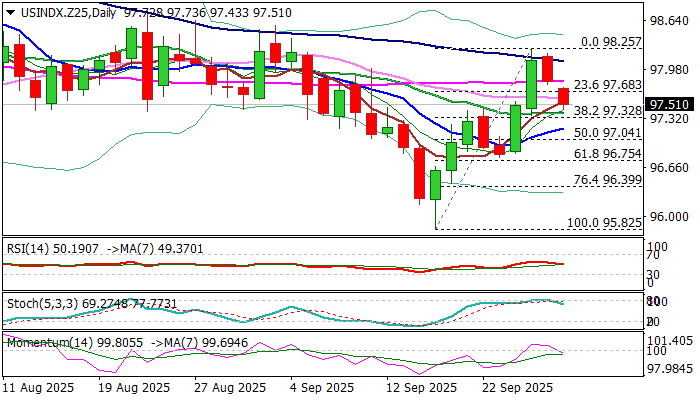Image resolution: width=700 pixels, height=400 pixels.
Task: Click the 23.6 97.683 Fibonacci level label
Action: (608, 85)
